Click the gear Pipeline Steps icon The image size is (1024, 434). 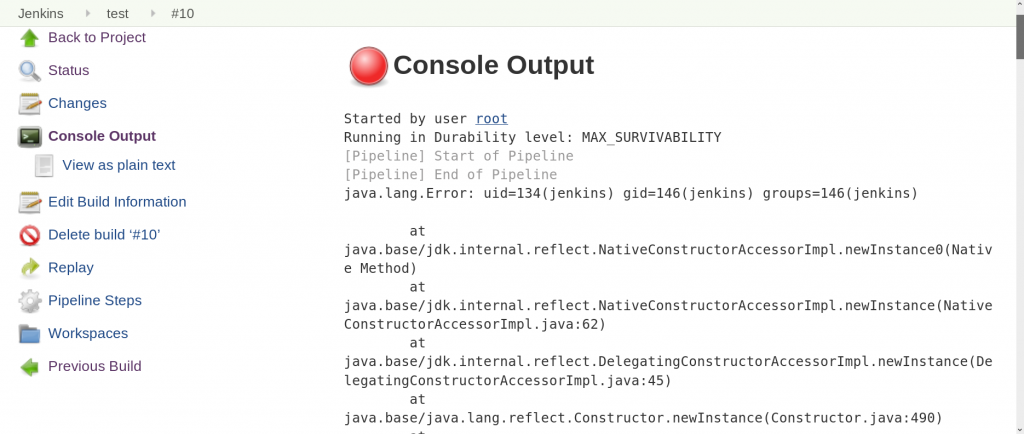coord(29,301)
